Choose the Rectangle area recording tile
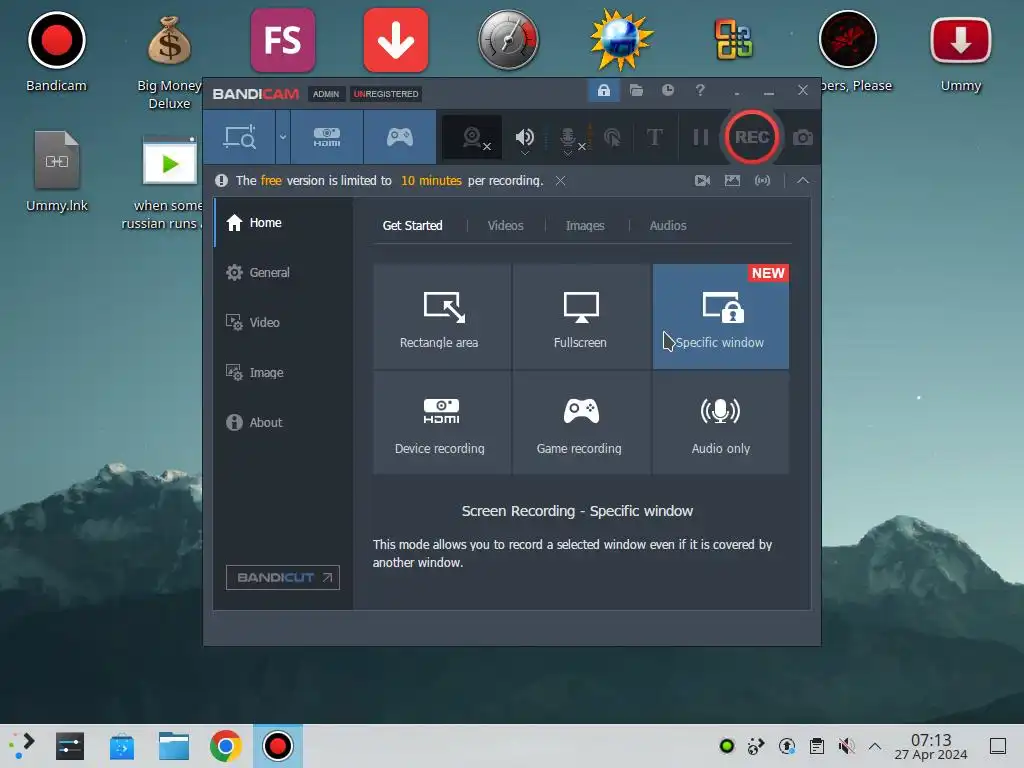The height and width of the screenshot is (768, 1024). pos(442,317)
